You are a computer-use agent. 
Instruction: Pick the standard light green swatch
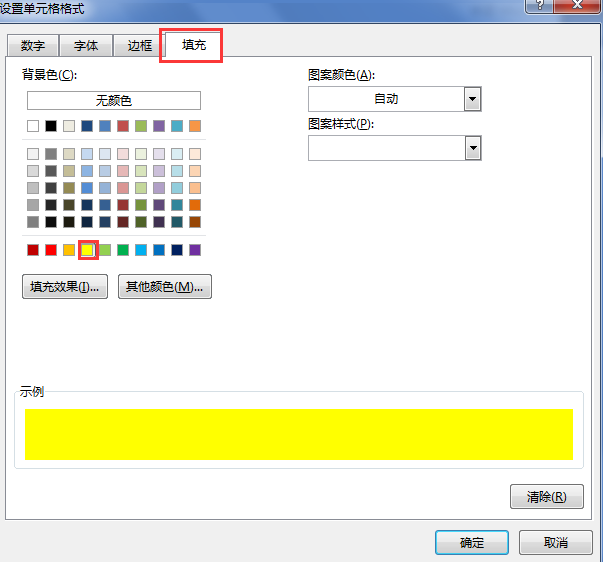pos(105,250)
